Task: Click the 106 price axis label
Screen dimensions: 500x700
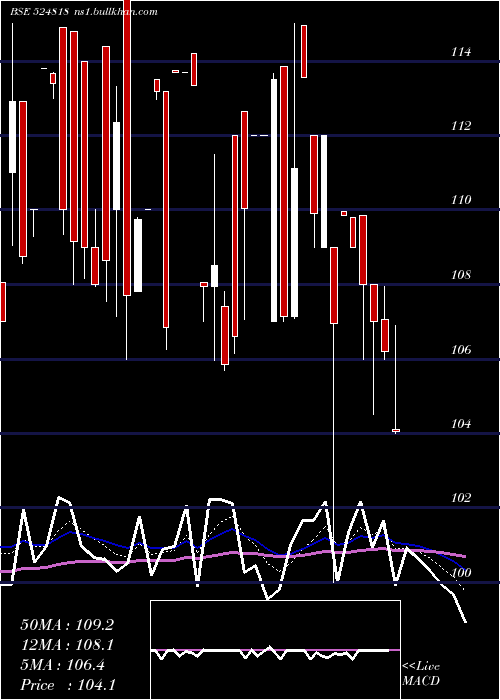Action: 460,350
